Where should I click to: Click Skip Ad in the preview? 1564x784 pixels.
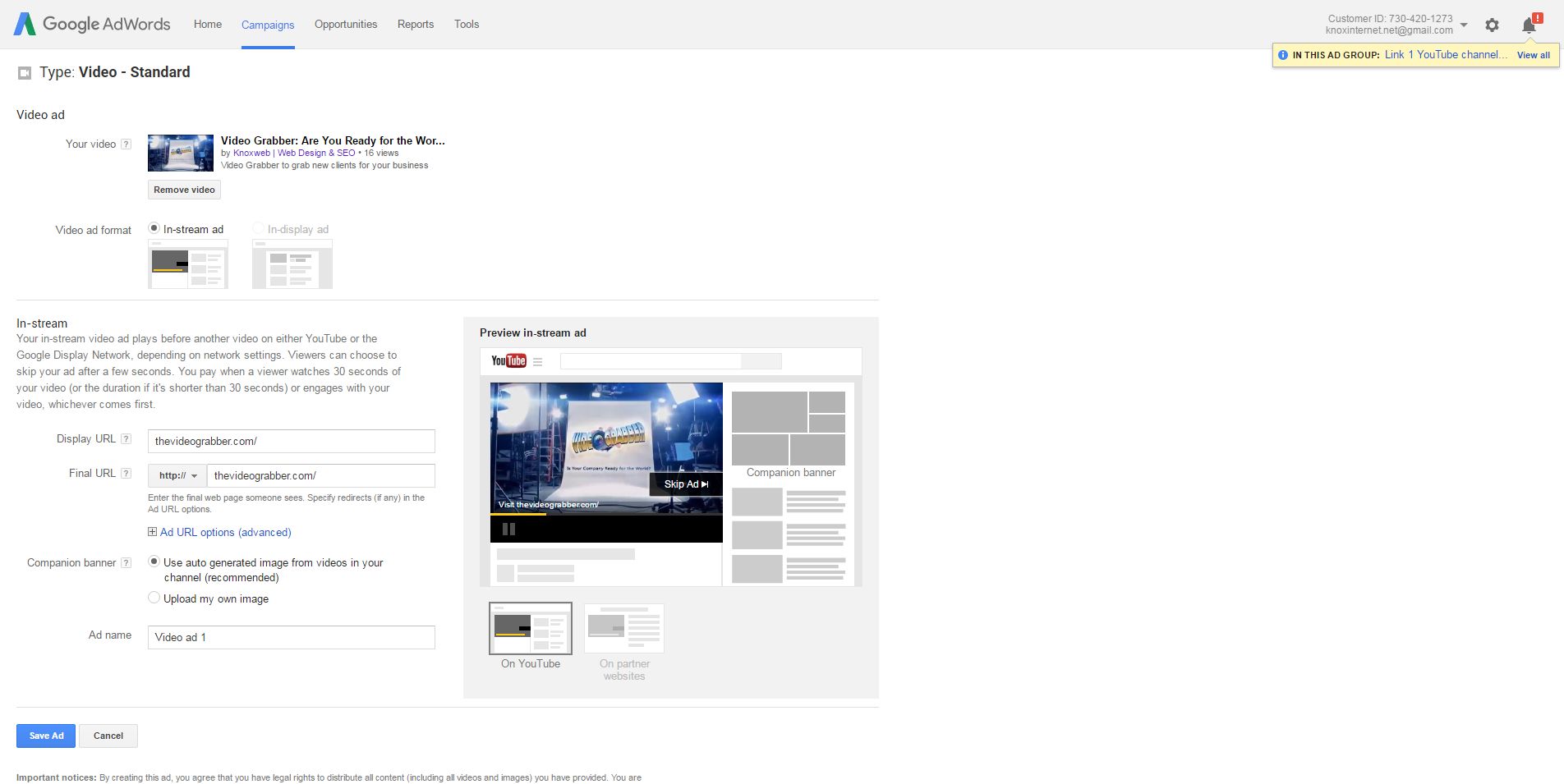coord(686,484)
